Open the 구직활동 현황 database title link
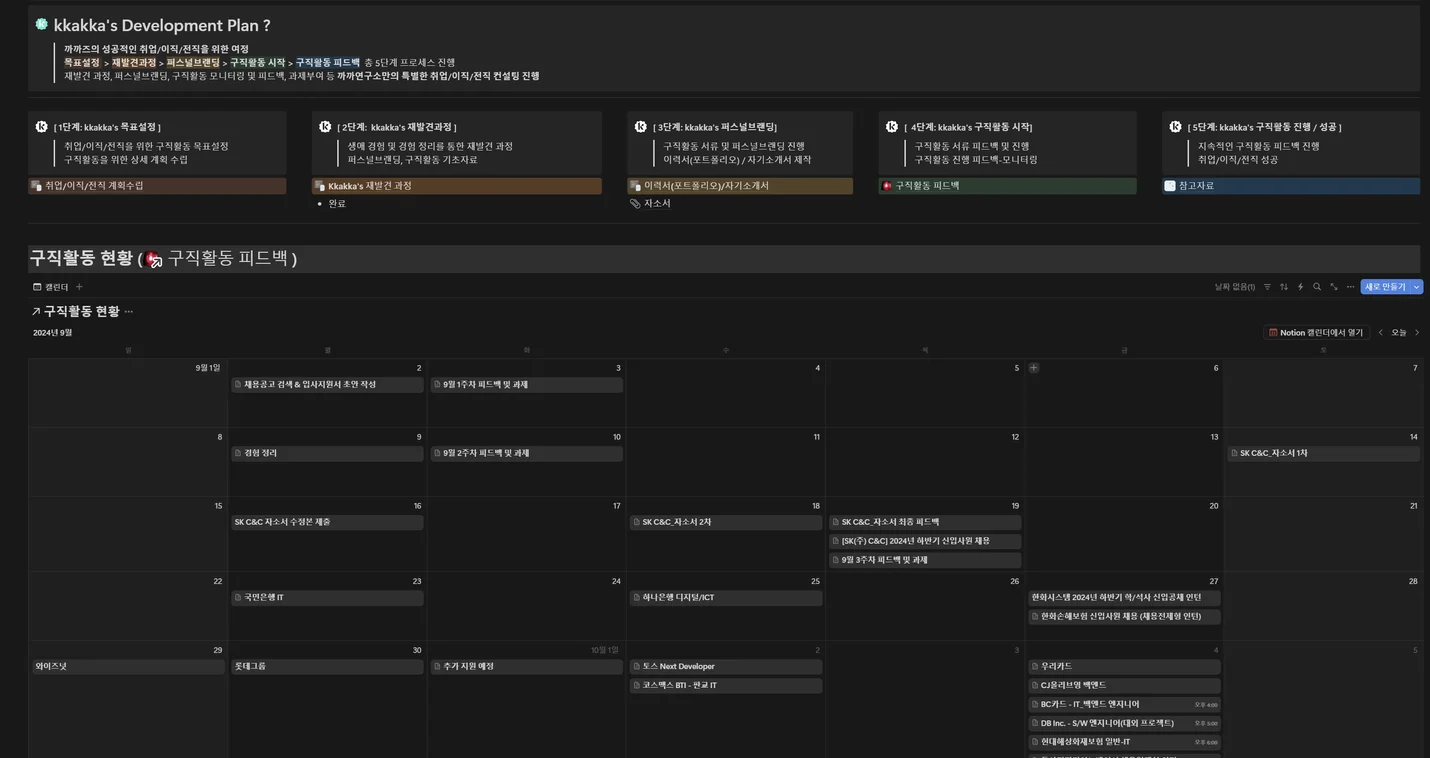This screenshot has height=758, width=1430. [81, 312]
